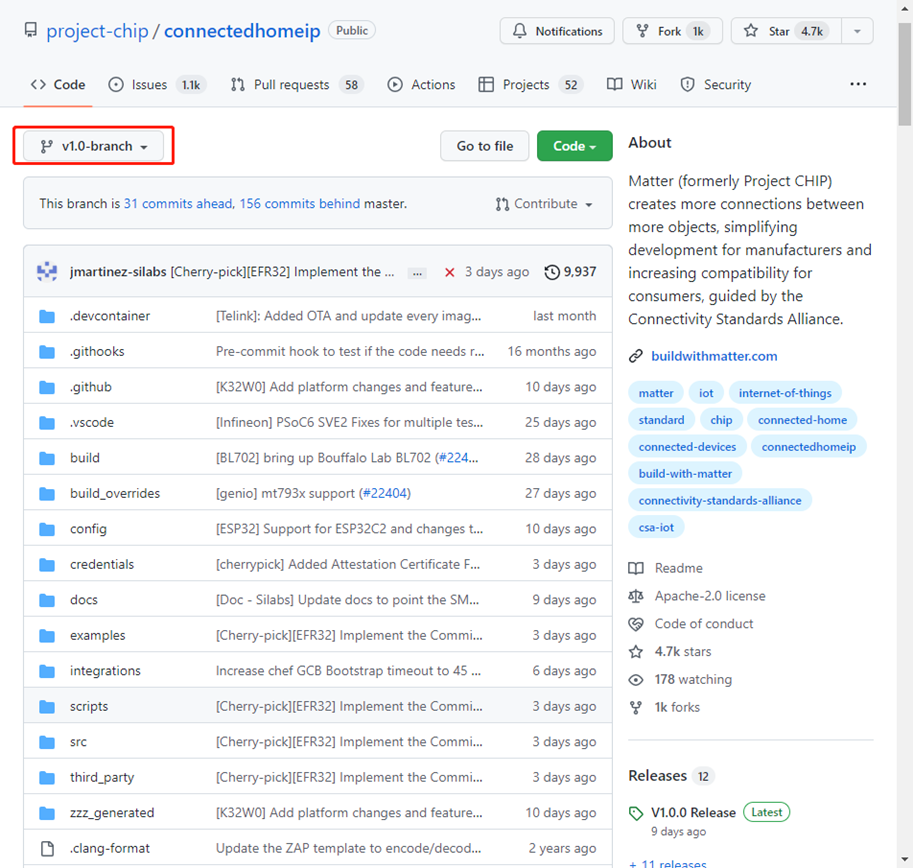Click the V1.0.0 Release tag icon
913x868 pixels.
(x=636, y=813)
